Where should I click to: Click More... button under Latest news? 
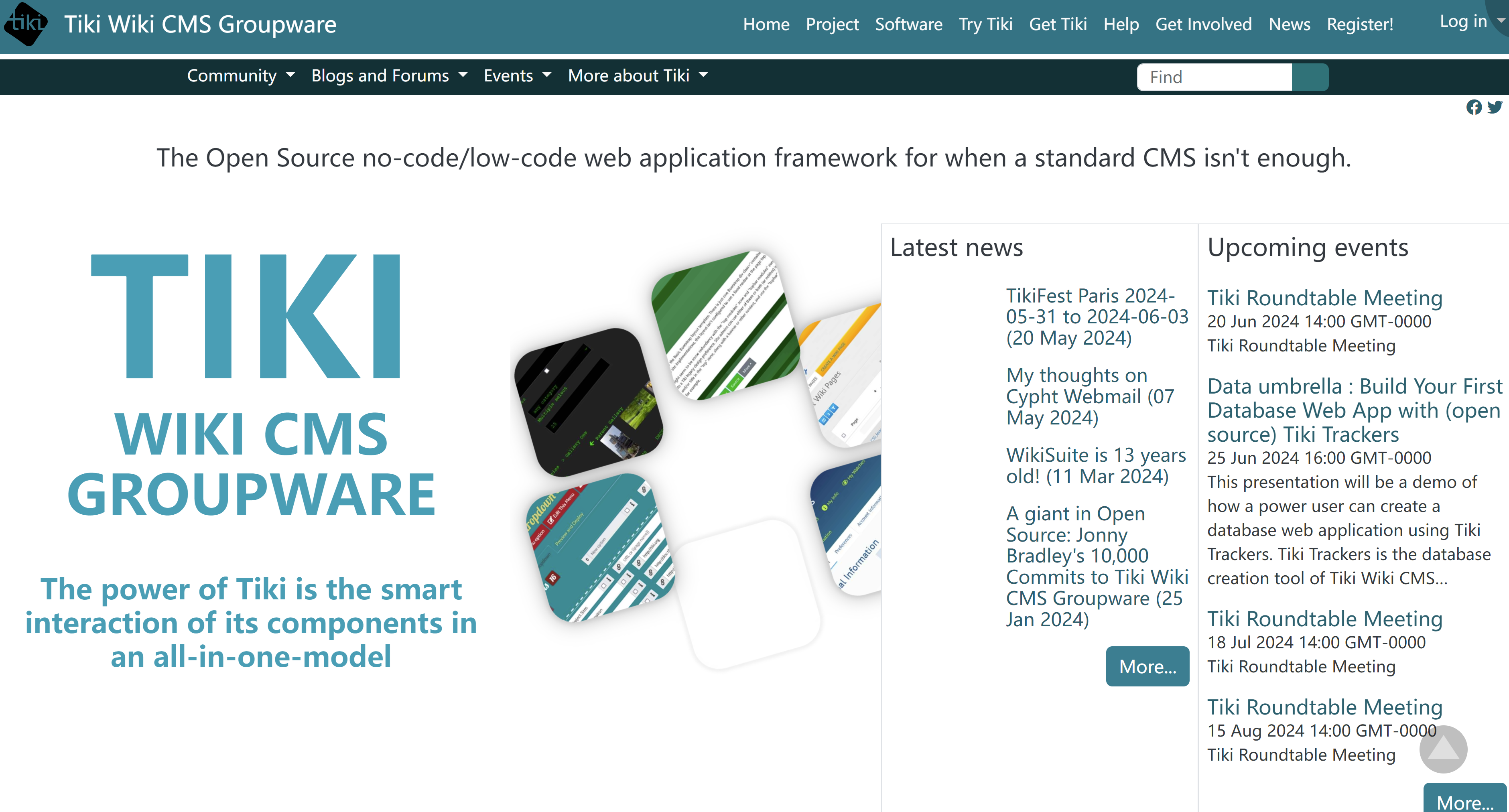1147,666
